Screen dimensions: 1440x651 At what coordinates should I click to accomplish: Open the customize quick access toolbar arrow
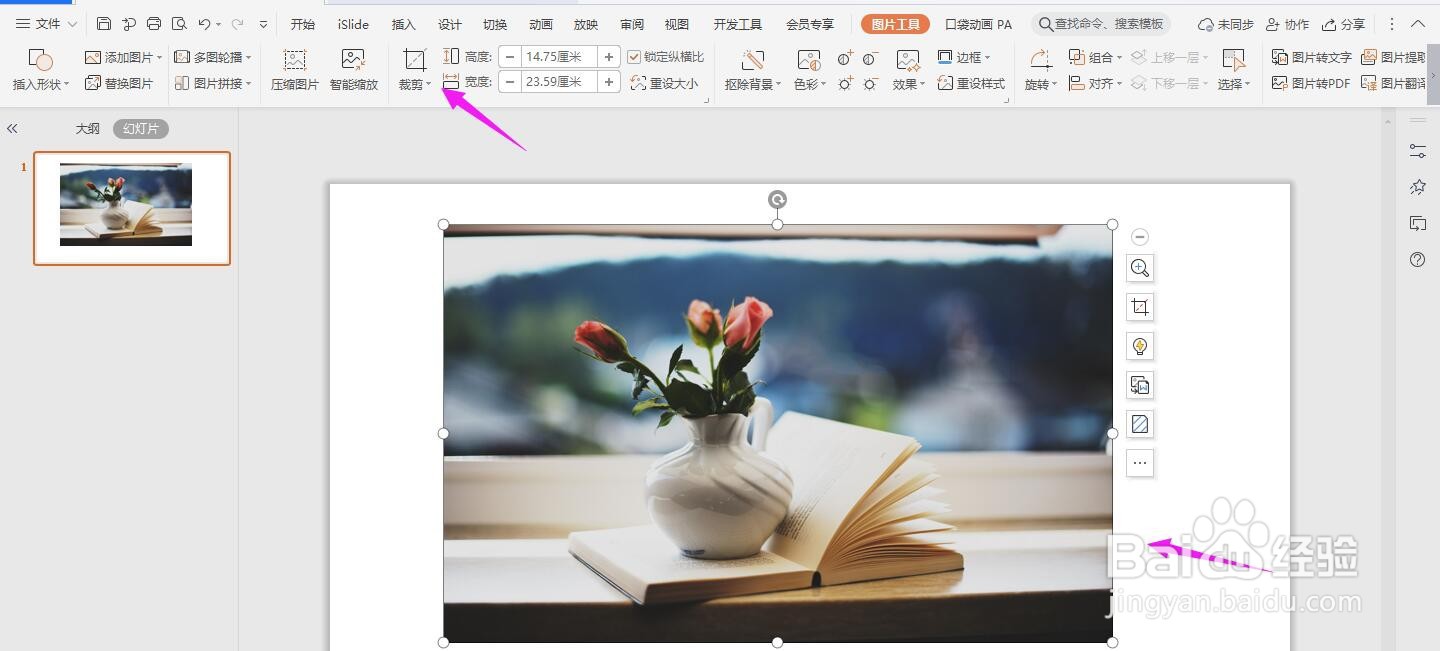(x=263, y=24)
